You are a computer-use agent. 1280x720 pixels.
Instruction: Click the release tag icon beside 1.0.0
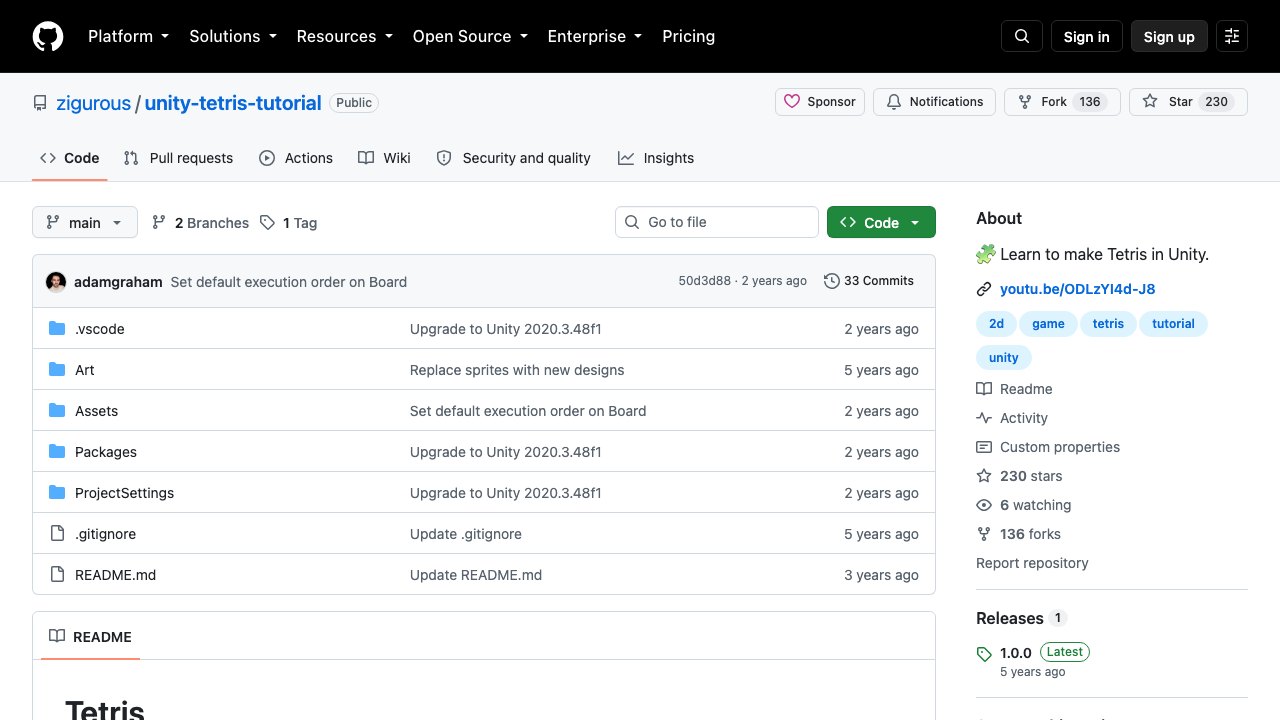click(x=984, y=654)
